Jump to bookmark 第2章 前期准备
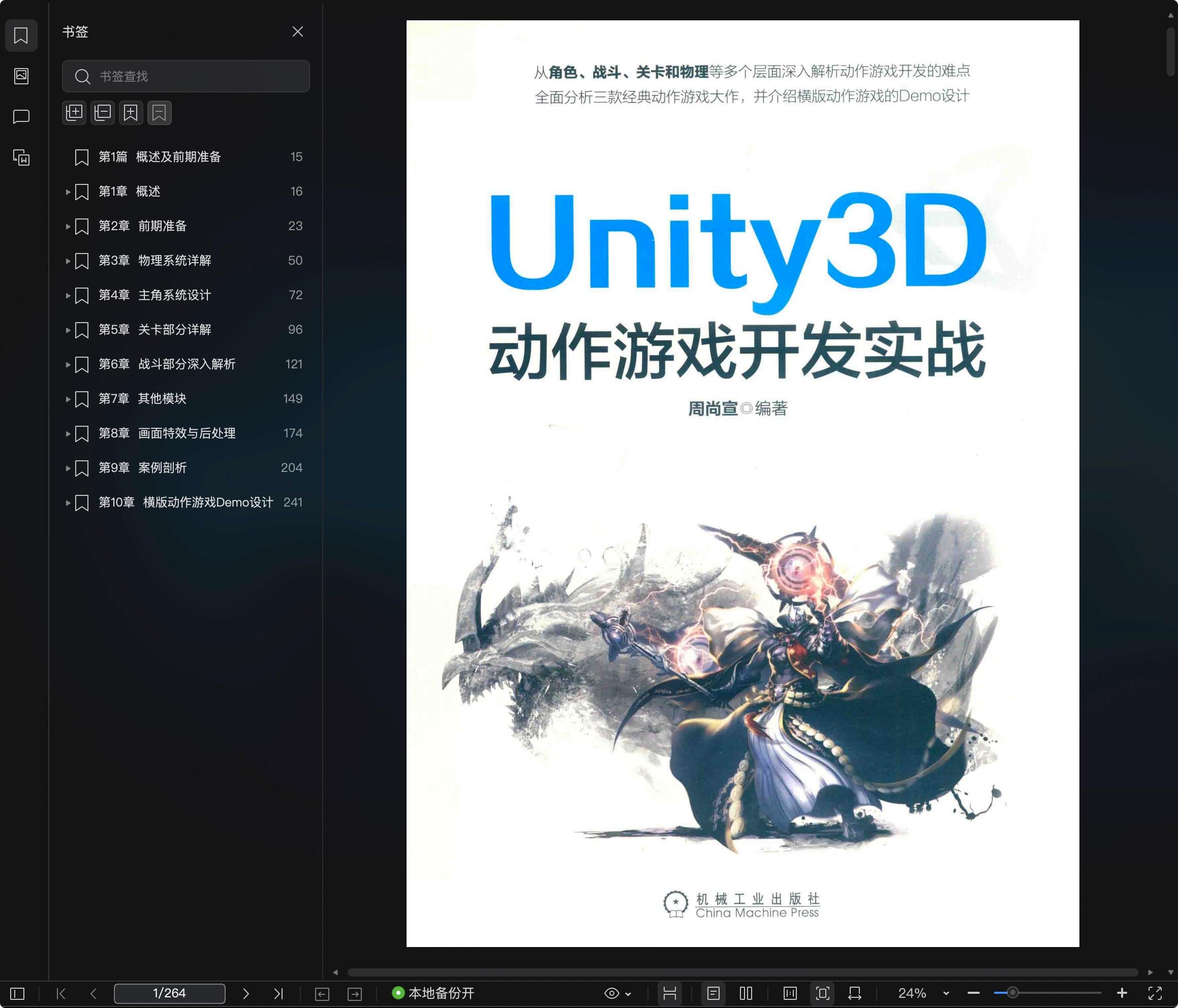Viewport: 1178px width, 1008px height. 143,226
